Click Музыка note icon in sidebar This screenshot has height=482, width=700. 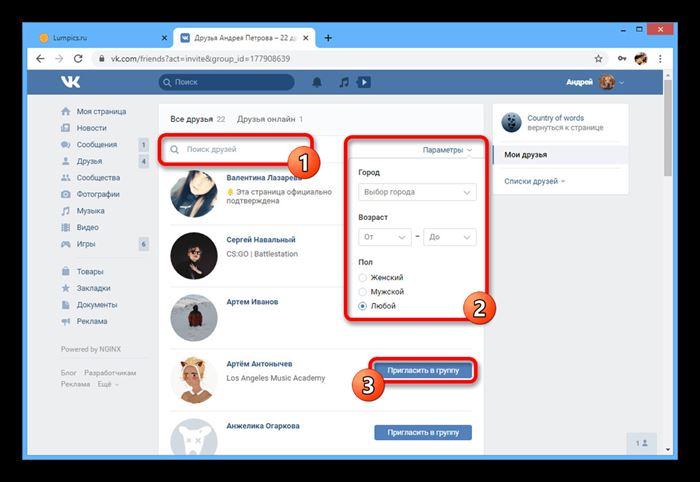pyautogui.click(x=66, y=211)
